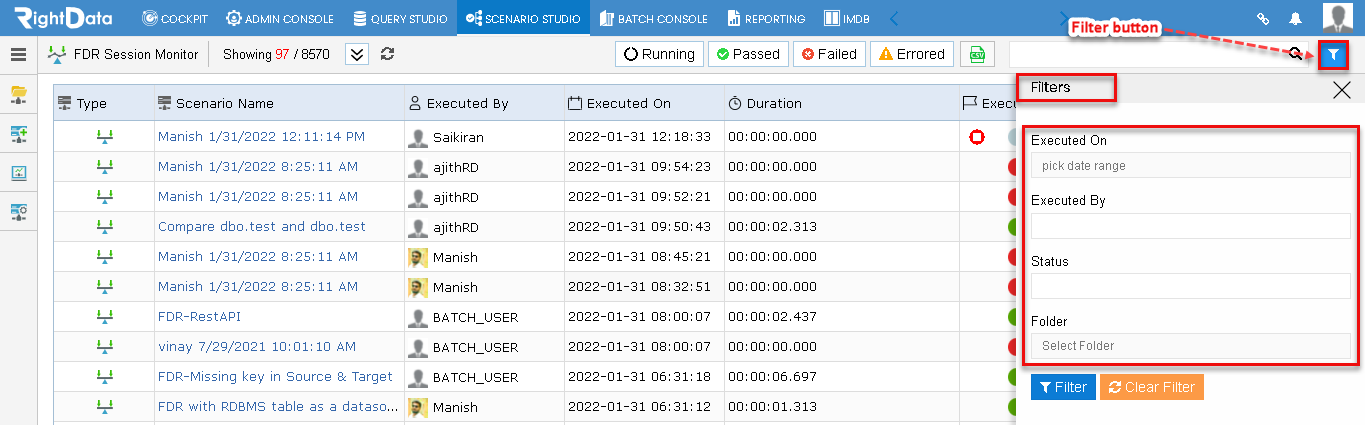Open the first folder icon in left sidebar
This screenshot has width=1365, height=425.
point(18,95)
